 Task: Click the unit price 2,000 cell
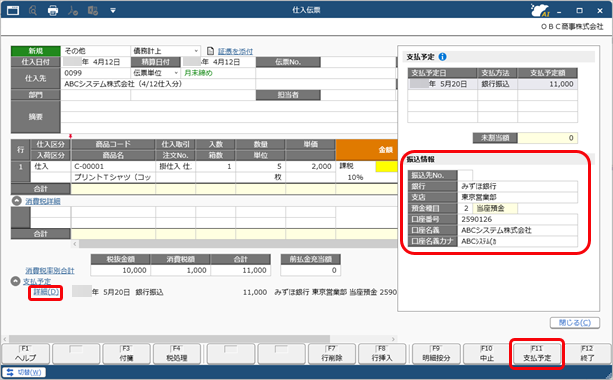pos(310,166)
